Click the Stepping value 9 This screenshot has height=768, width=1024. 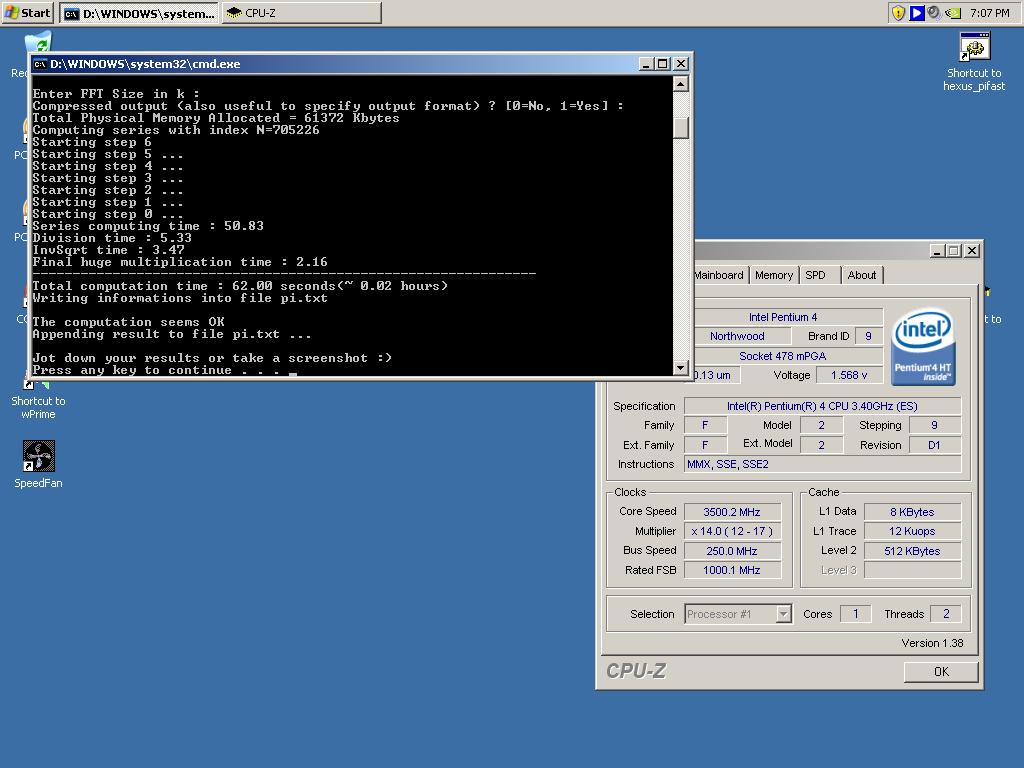pyautogui.click(x=934, y=425)
